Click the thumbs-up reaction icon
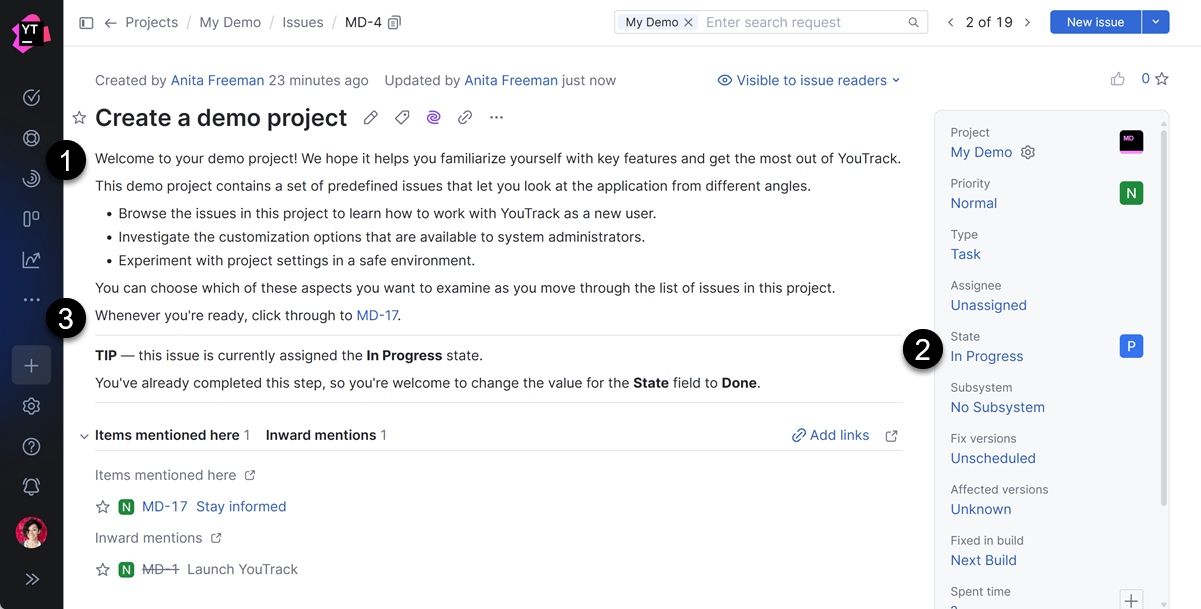The height and width of the screenshot is (609, 1201). pos(1117,78)
